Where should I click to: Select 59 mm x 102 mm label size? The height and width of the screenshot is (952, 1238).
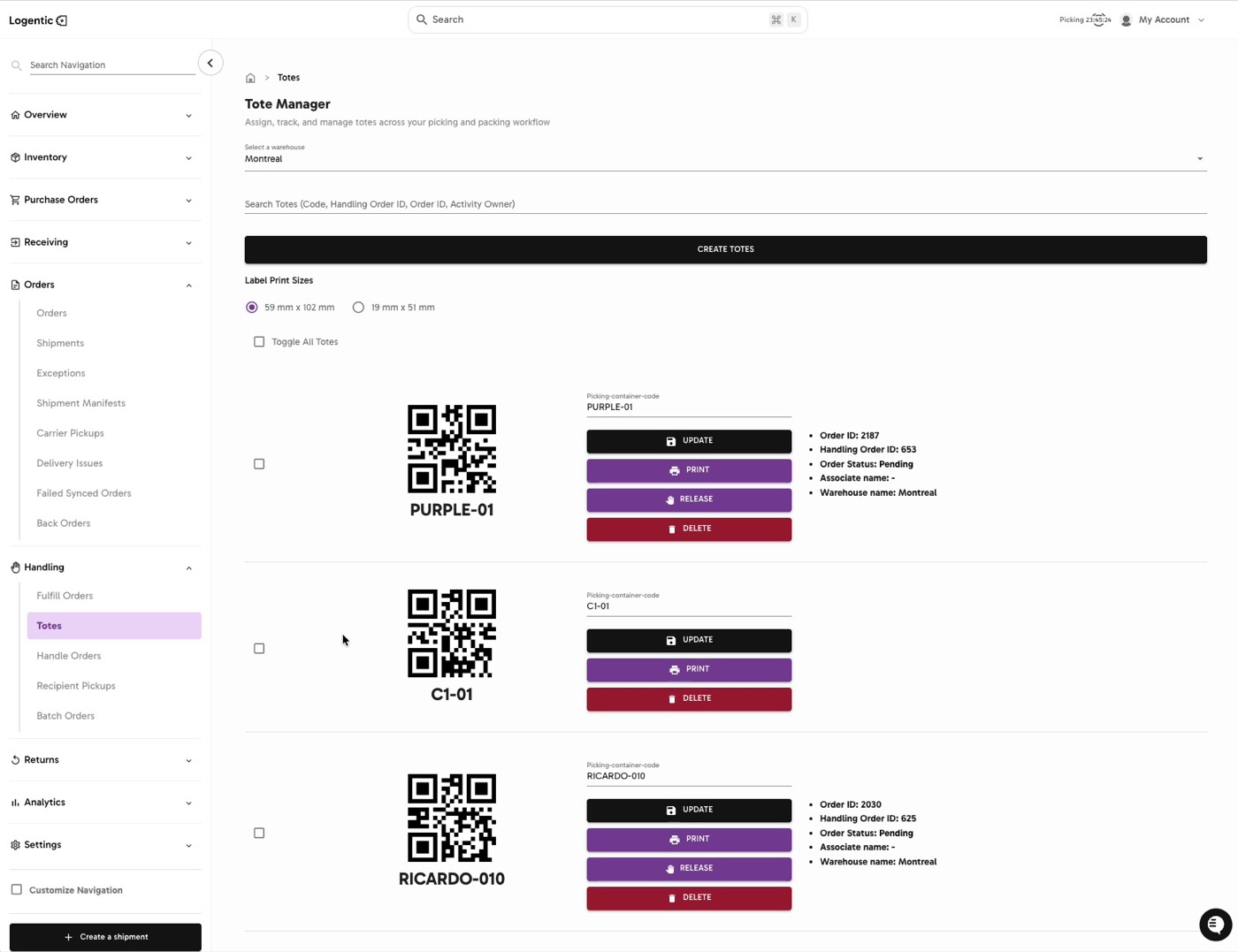[x=252, y=308]
